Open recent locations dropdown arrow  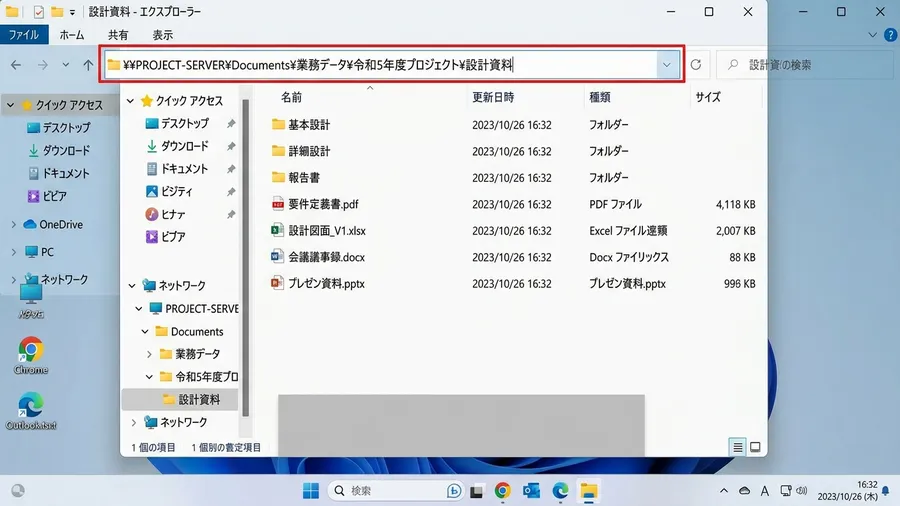pyautogui.click(x=66, y=65)
